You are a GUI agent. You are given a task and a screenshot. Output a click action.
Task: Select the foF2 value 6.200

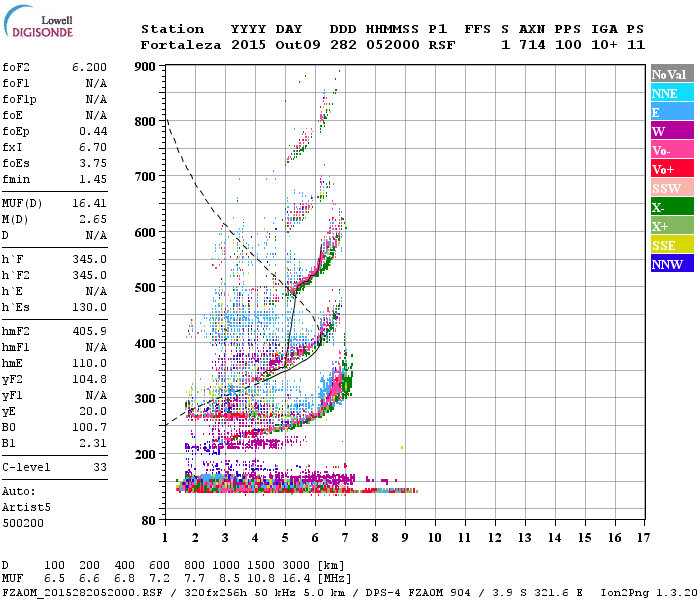[x=89, y=67]
